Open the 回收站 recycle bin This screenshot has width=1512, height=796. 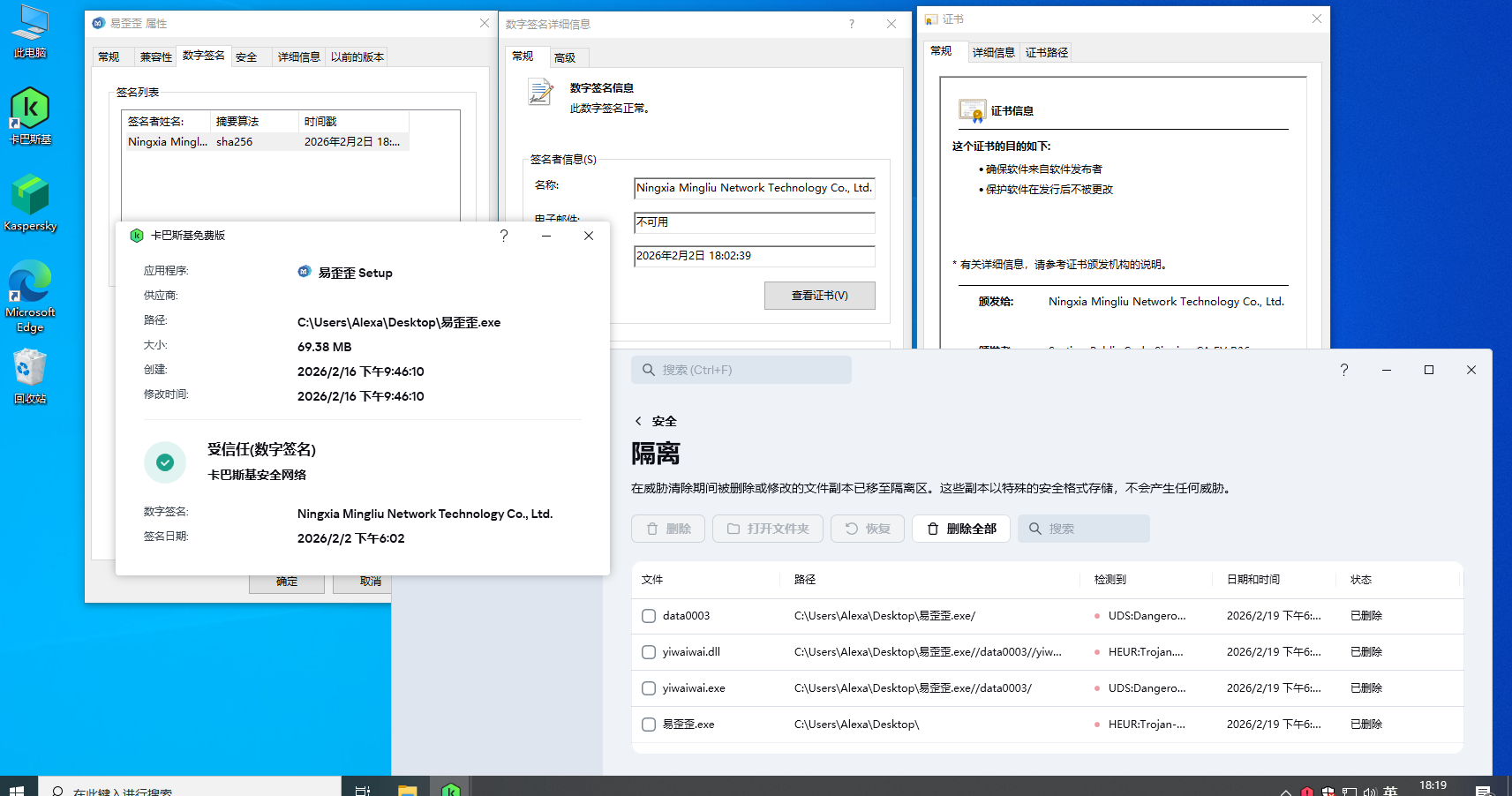click(x=30, y=376)
